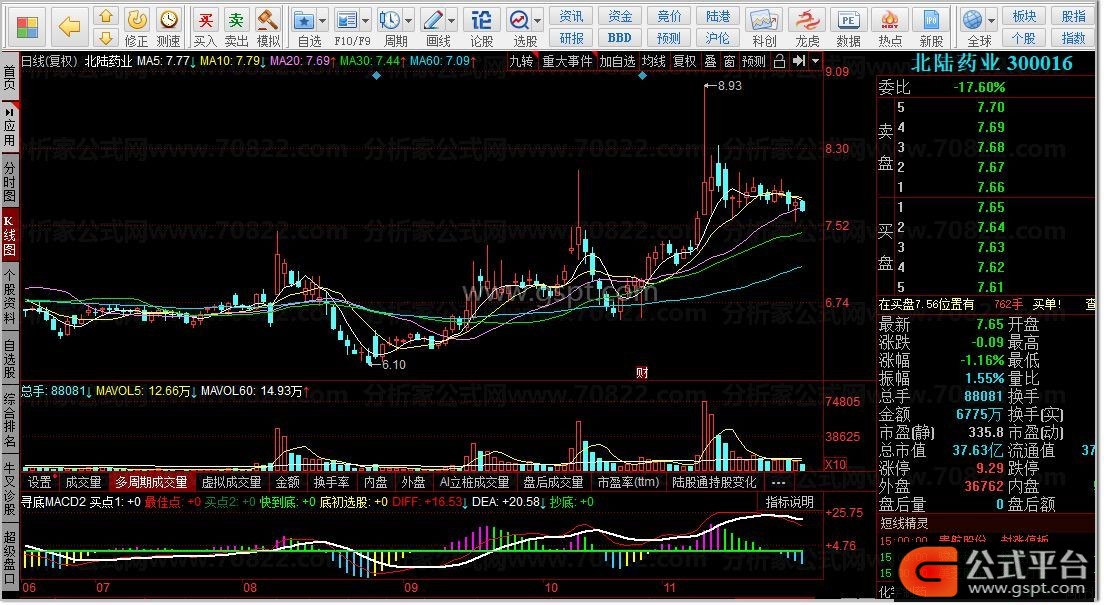
Task: Expand the 周期 period dropdown arrow
Action: (409, 20)
